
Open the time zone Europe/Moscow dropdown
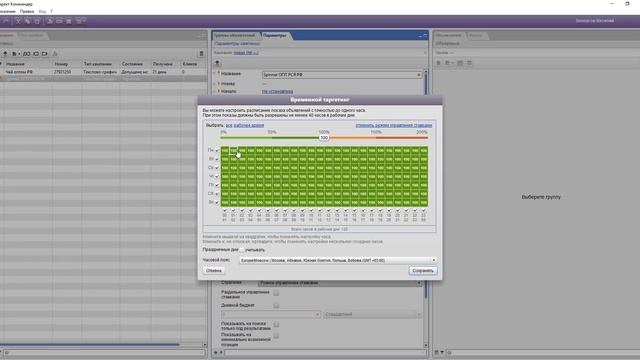338,260
